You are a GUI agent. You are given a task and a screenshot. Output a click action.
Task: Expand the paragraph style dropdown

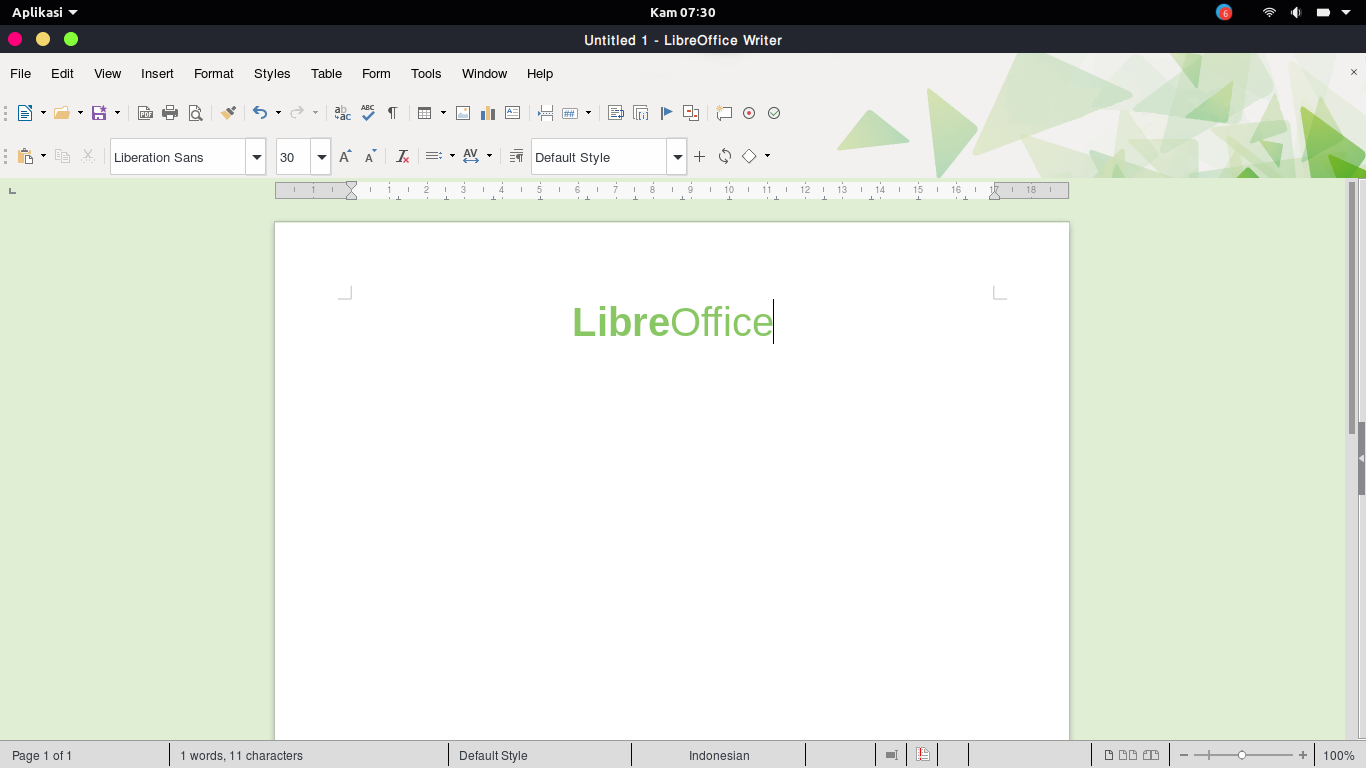coord(677,157)
